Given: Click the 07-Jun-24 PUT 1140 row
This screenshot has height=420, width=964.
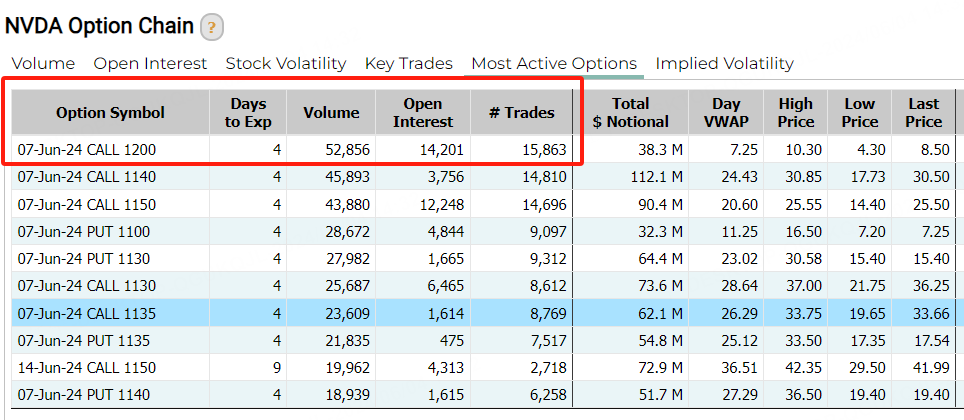Looking at the screenshot, I should pos(483,394).
